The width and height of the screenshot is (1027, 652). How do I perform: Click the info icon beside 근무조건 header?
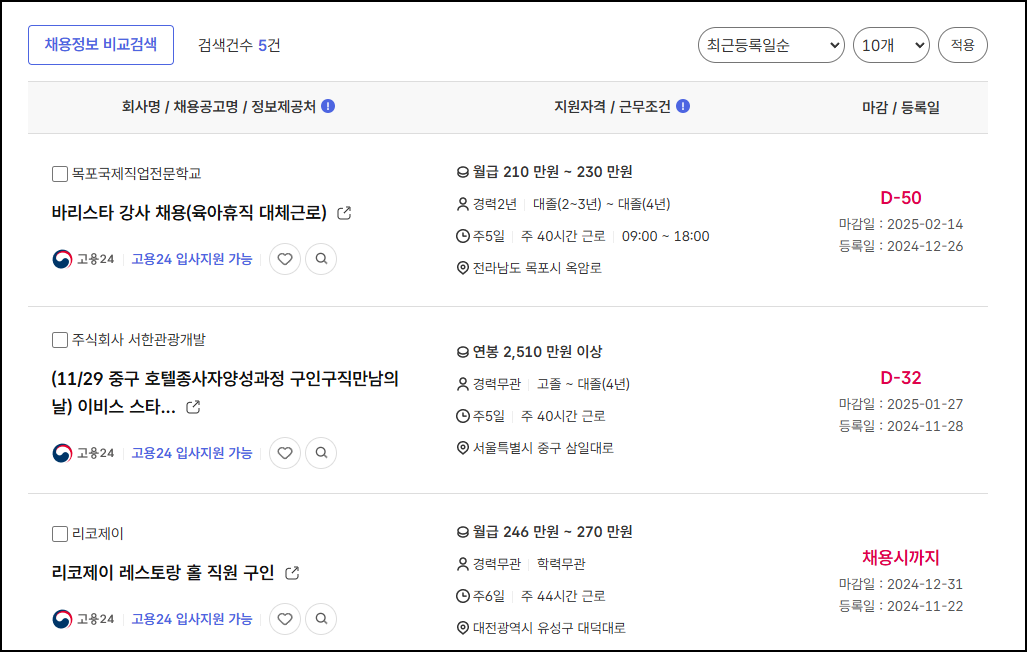682,106
